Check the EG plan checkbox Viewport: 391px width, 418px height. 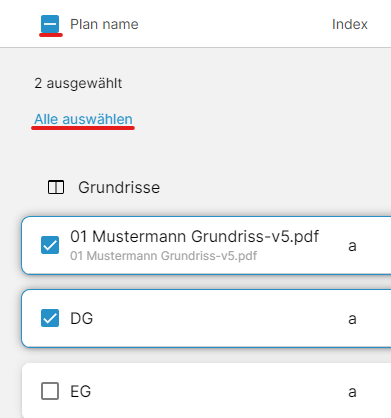coord(50,391)
